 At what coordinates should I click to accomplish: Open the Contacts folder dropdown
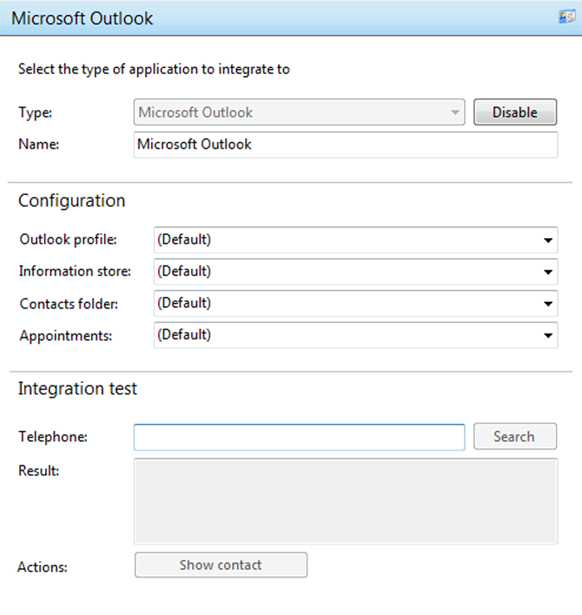pyautogui.click(x=356, y=303)
